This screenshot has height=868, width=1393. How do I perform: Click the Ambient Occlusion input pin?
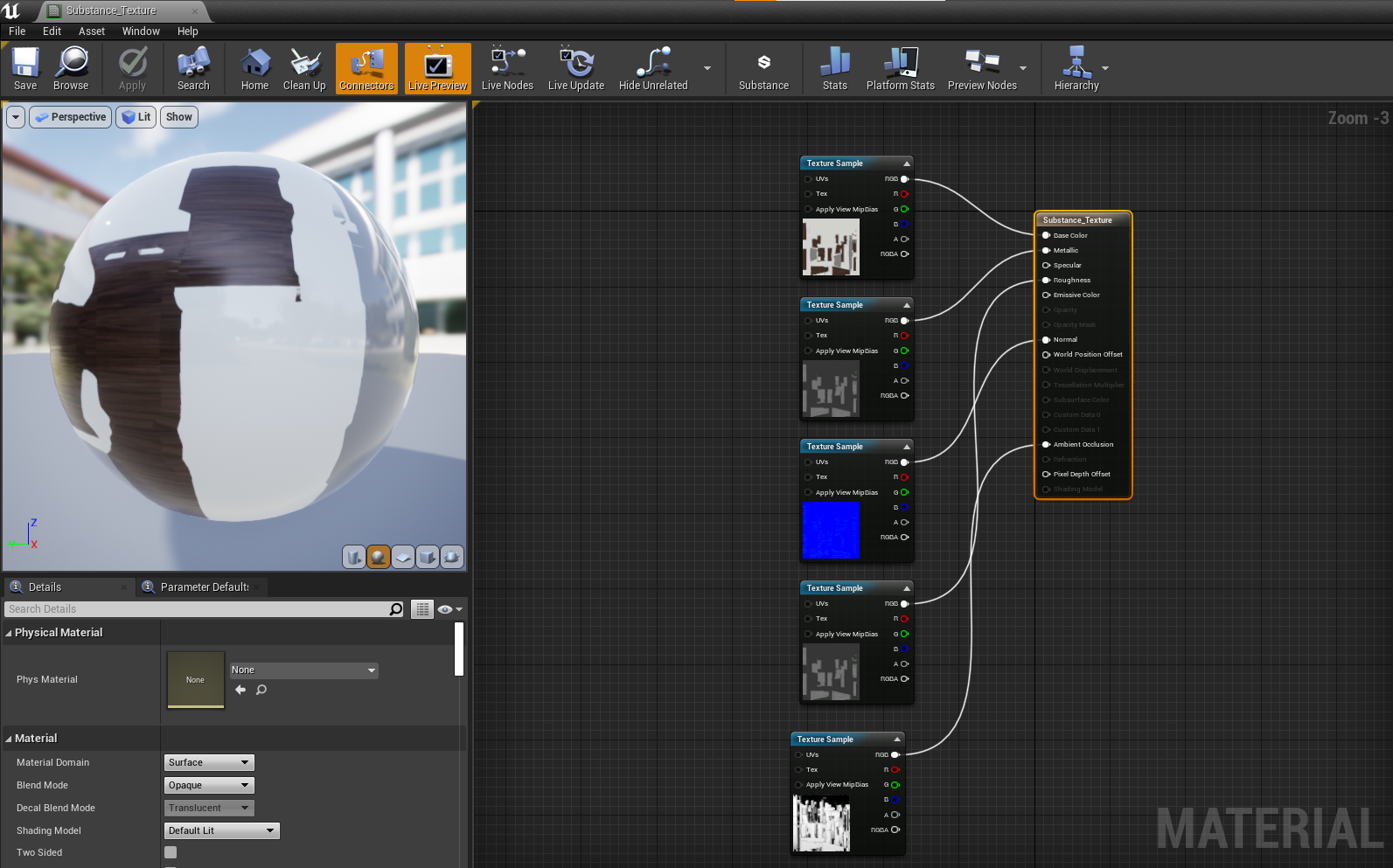[x=1046, y=444]
